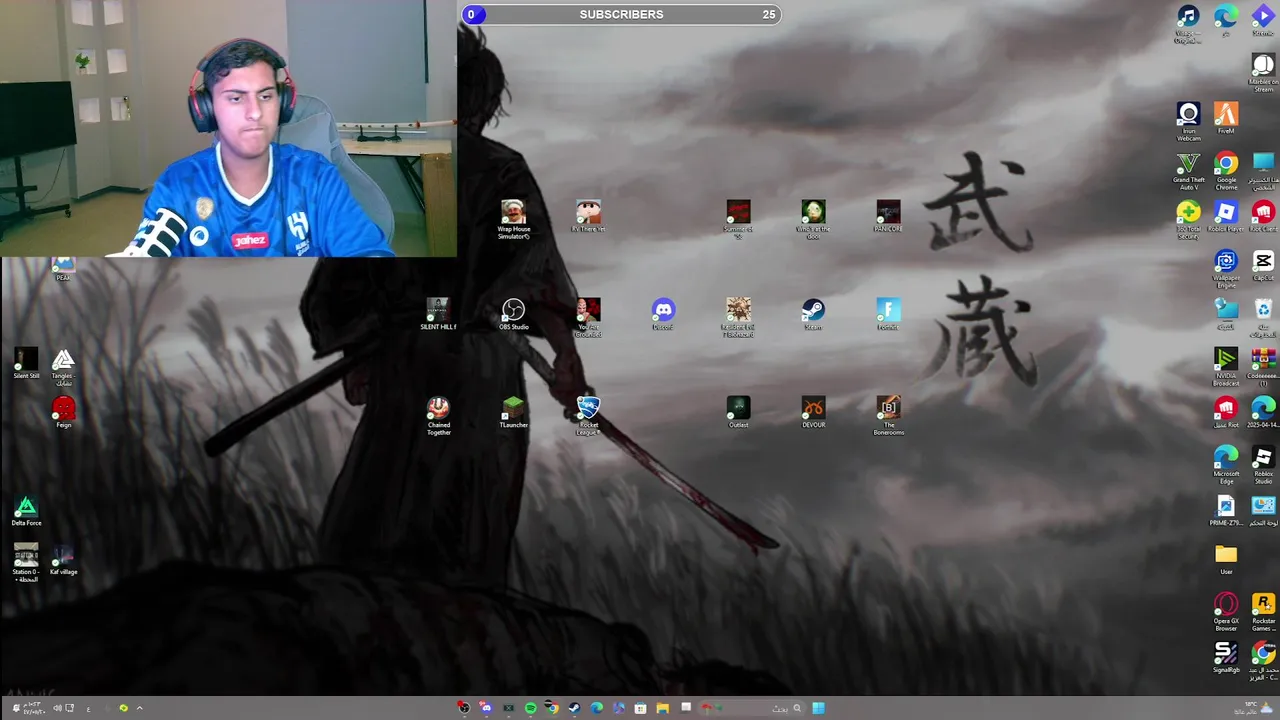
Task: Open the Silent Still desktop icon
Action: (26, 363)
